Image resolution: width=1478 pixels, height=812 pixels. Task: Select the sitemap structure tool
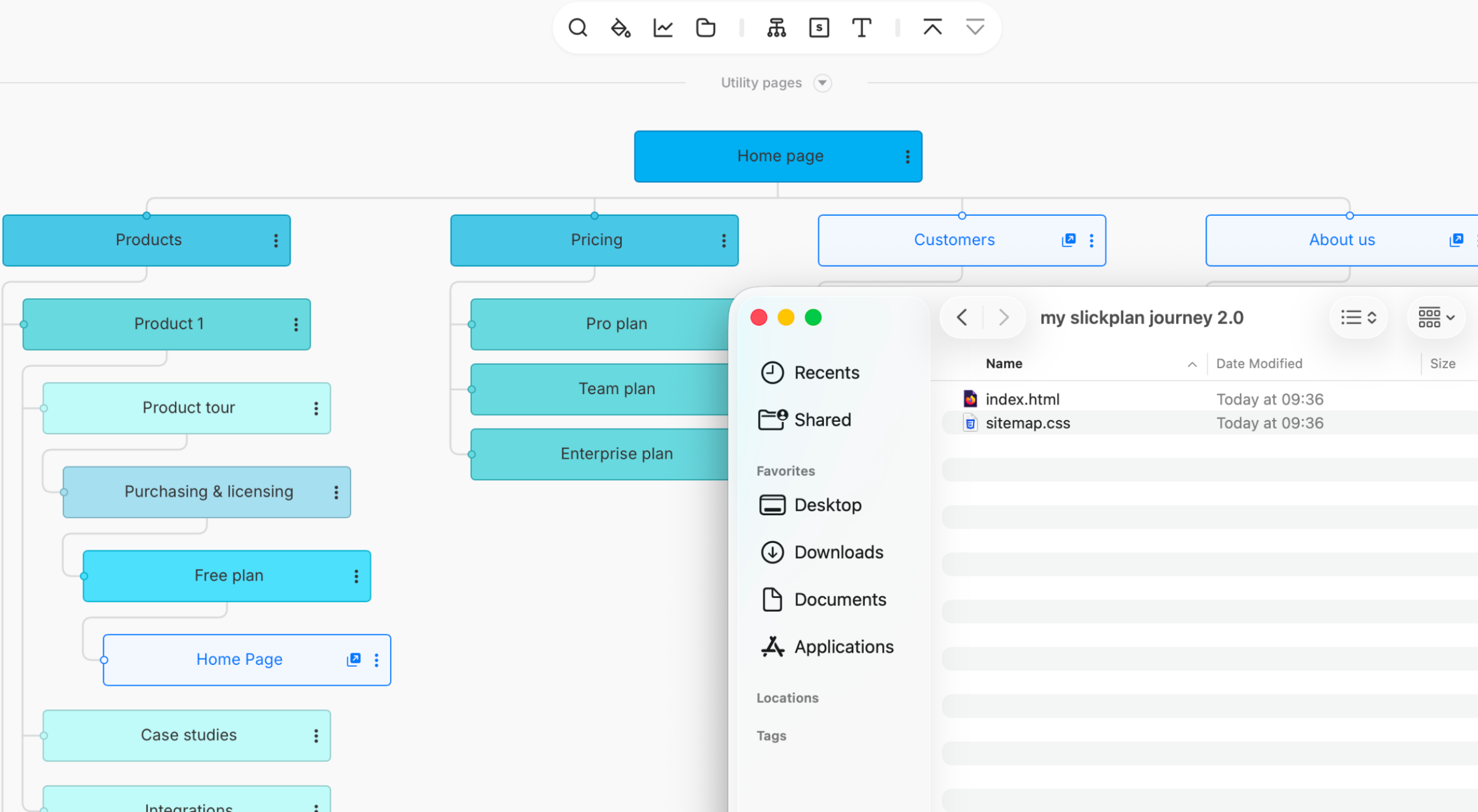[777, 27]
